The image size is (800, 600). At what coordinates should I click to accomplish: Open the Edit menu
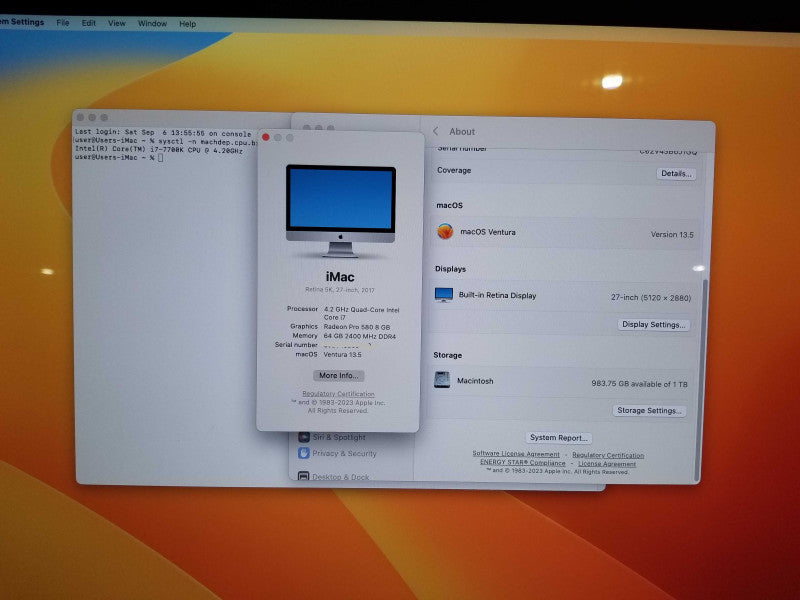[x=89, y=23]
